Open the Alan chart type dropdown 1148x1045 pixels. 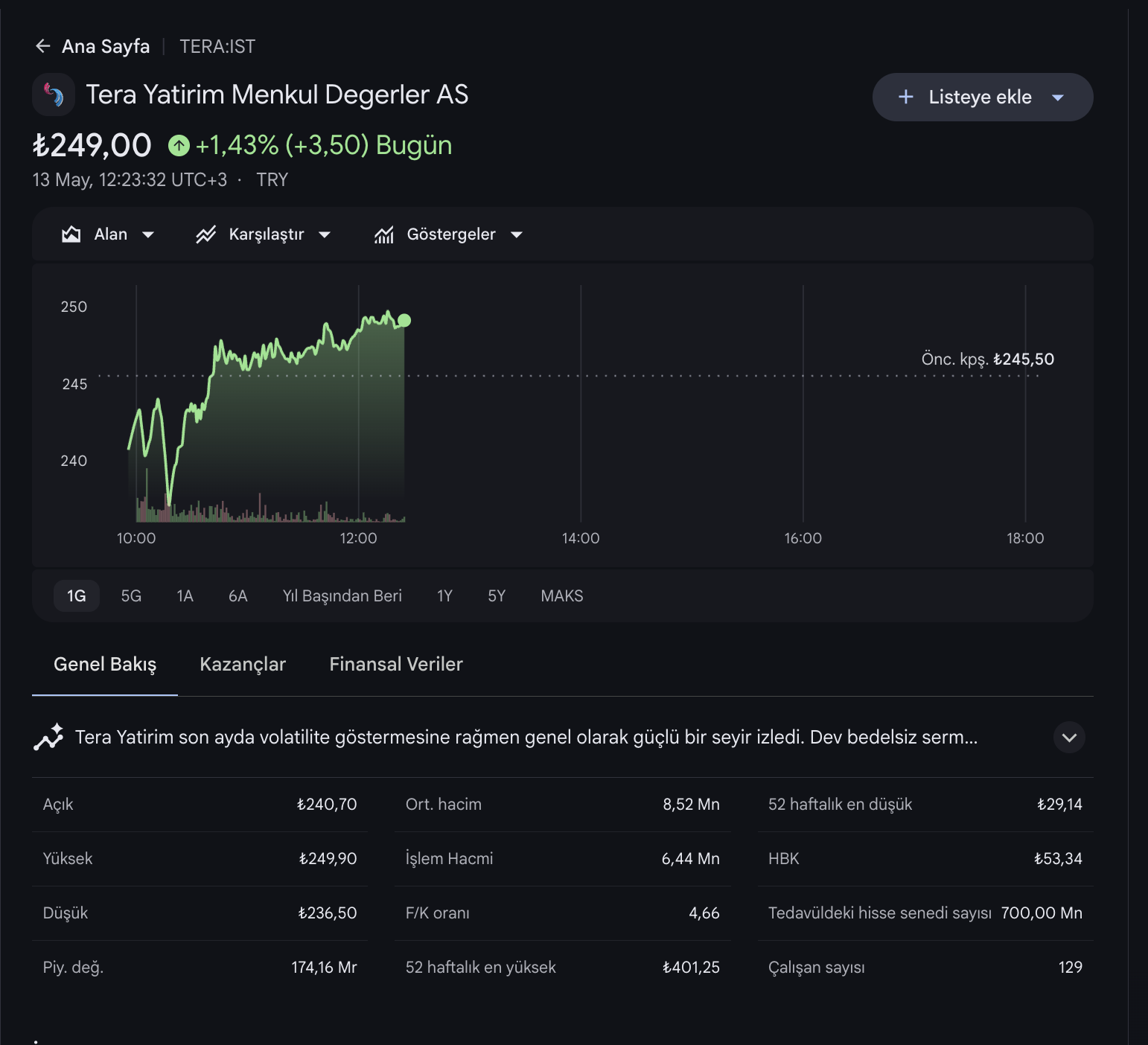[x=108, y=234]
